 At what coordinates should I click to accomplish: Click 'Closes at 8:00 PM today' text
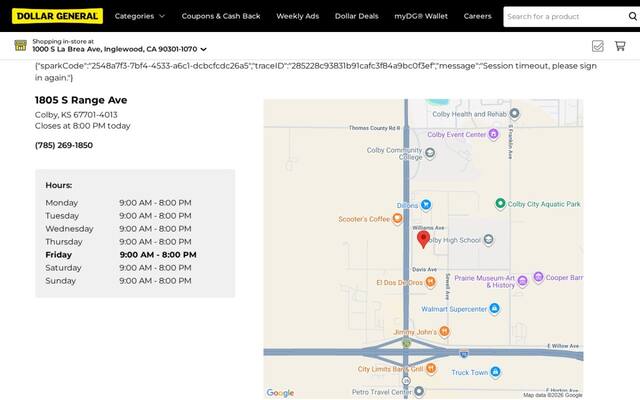tap(82, 126)
